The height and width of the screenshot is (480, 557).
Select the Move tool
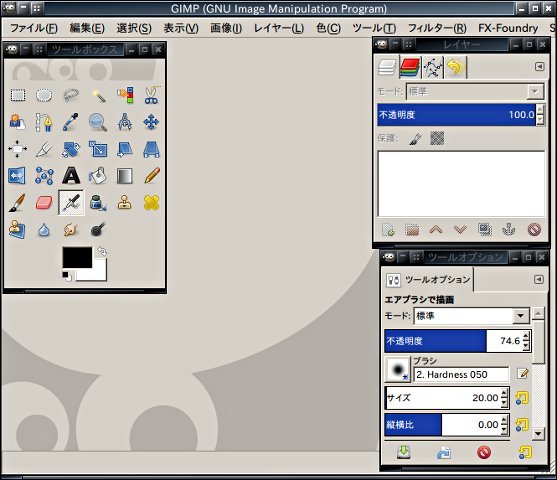(x=152, y=122)
